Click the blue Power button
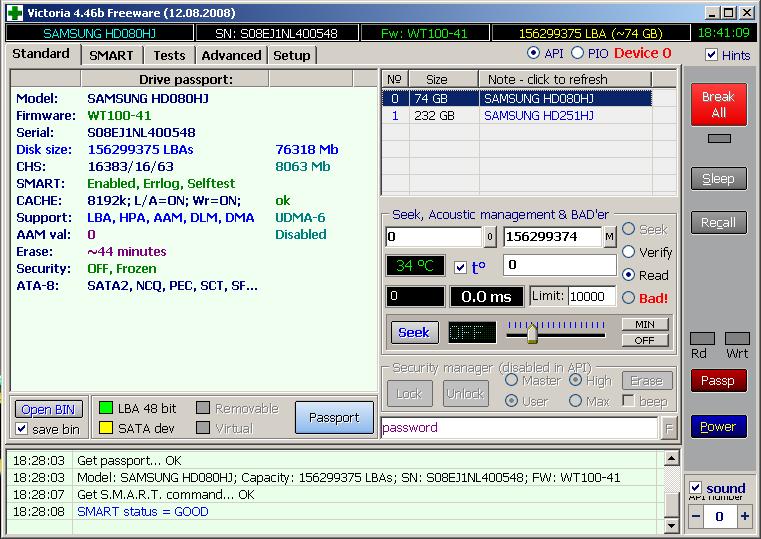This screenshot has width=761, height=539. [x=717, y=427]
